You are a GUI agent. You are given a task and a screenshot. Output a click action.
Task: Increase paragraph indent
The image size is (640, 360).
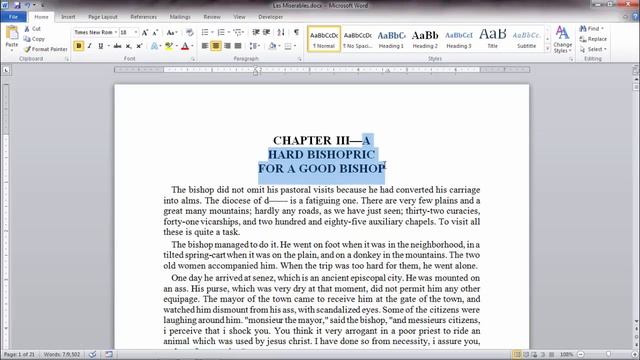coord(267,32)
